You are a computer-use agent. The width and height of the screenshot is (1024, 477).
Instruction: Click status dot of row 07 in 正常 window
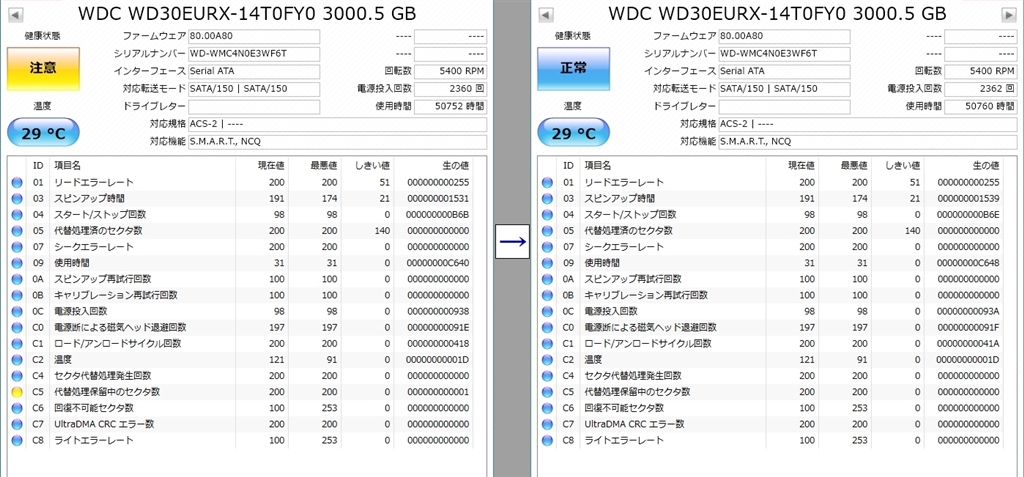[547, 247]
